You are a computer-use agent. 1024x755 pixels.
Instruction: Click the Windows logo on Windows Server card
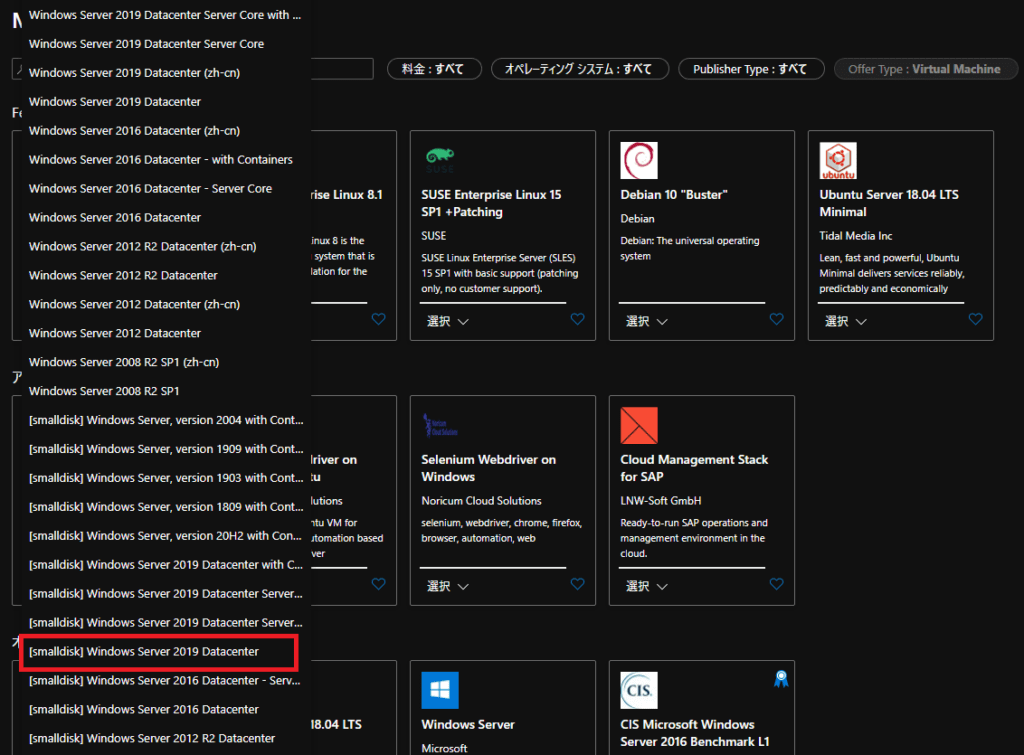(x=440, y=690)
